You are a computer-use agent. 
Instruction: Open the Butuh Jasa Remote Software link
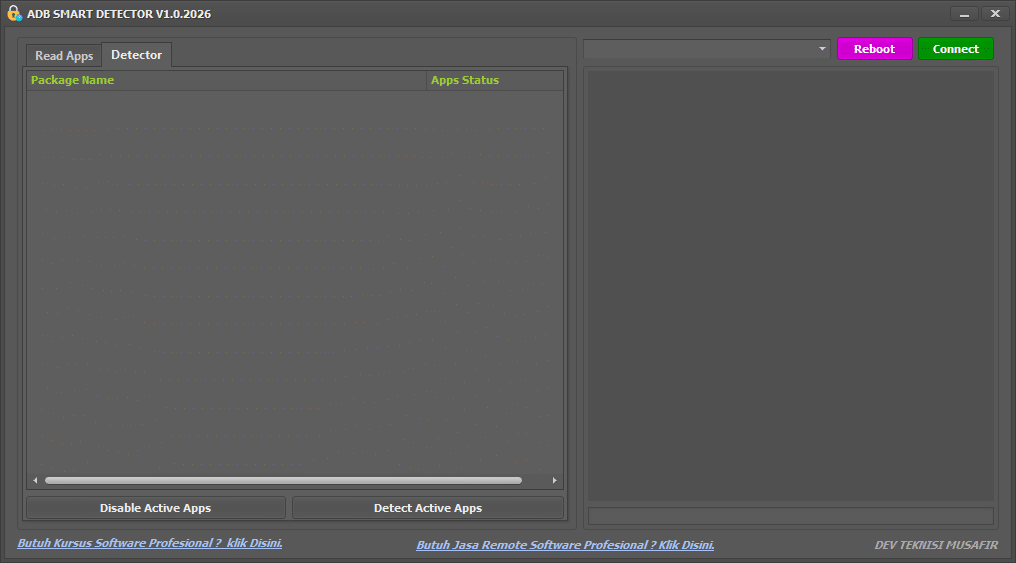click(x=565, y=545)
